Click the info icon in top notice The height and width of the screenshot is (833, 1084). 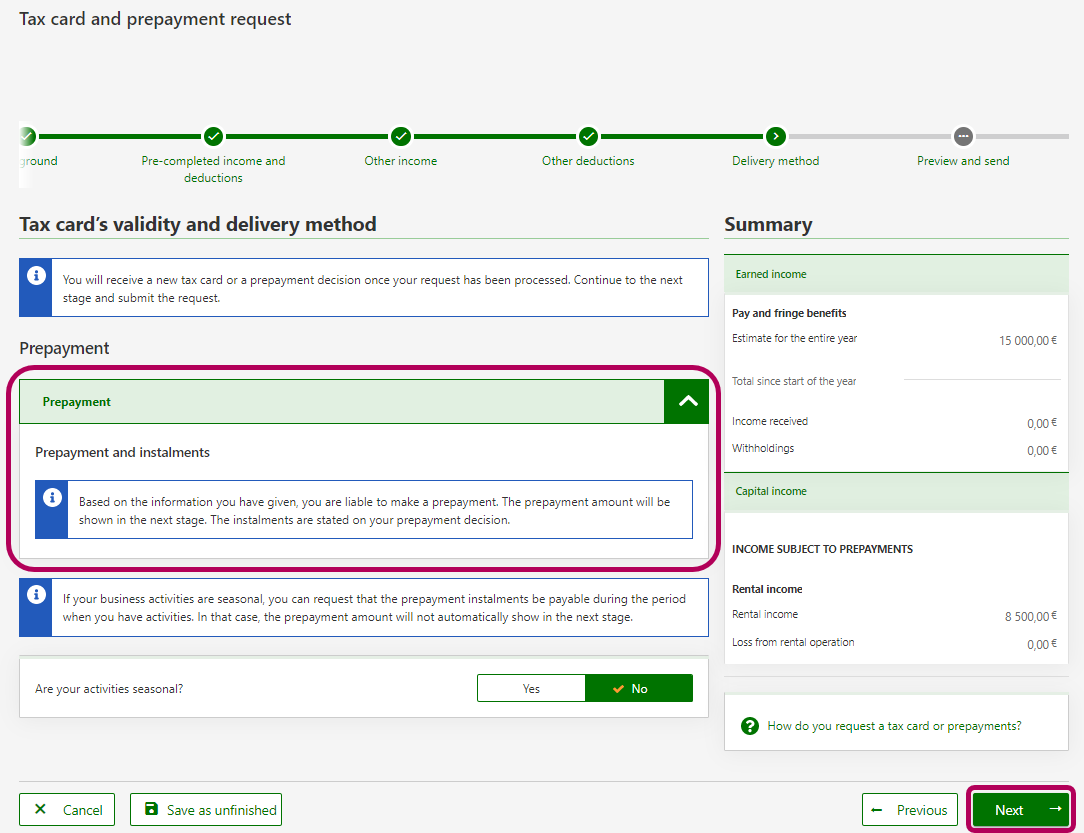coord(37,275)
